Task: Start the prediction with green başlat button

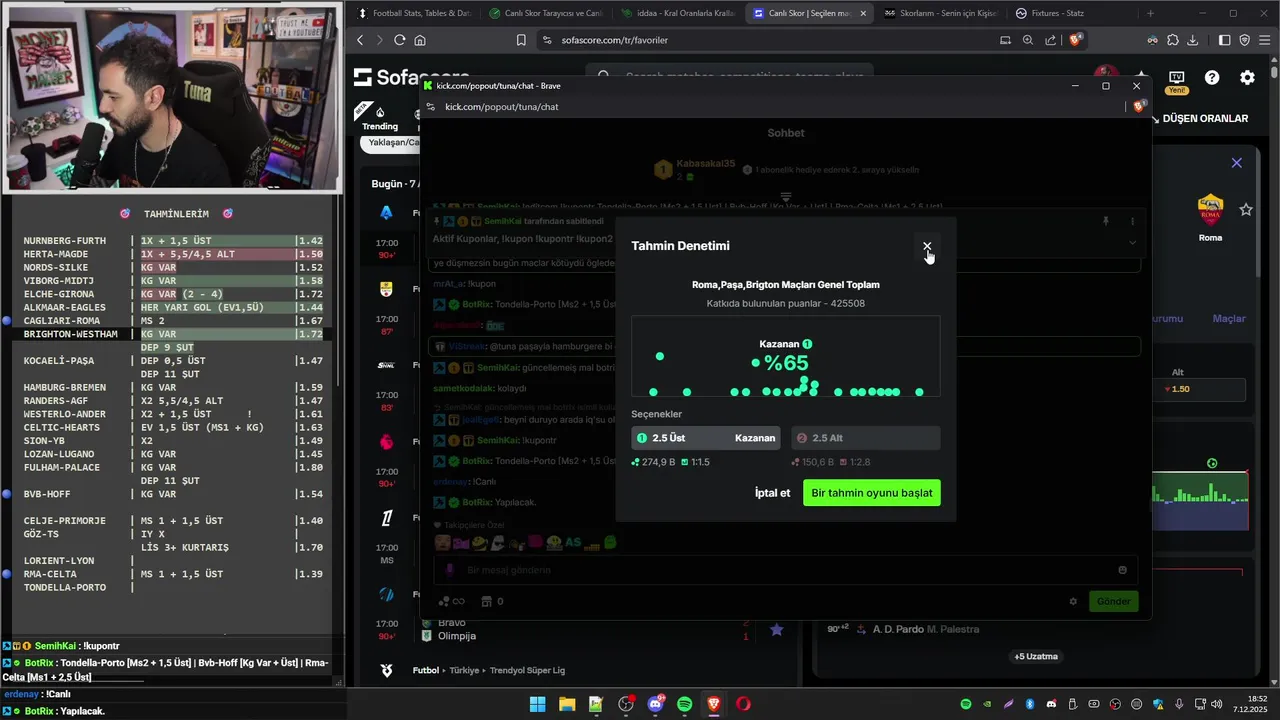Action: [872, 493]
